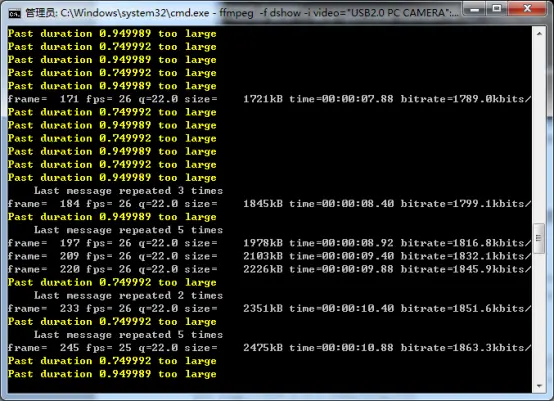Select the line with frame= 209
Screen dimensions: 554x401
pos(269,256)
